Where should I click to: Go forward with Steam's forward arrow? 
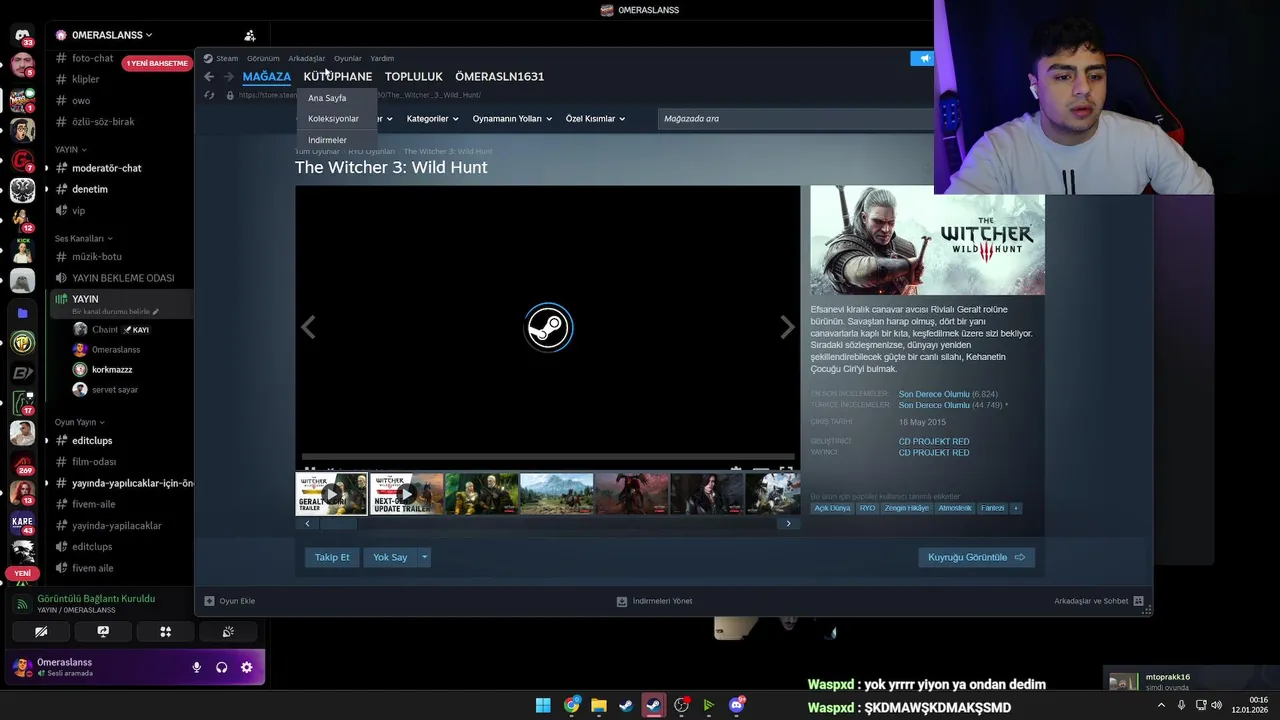229,77
